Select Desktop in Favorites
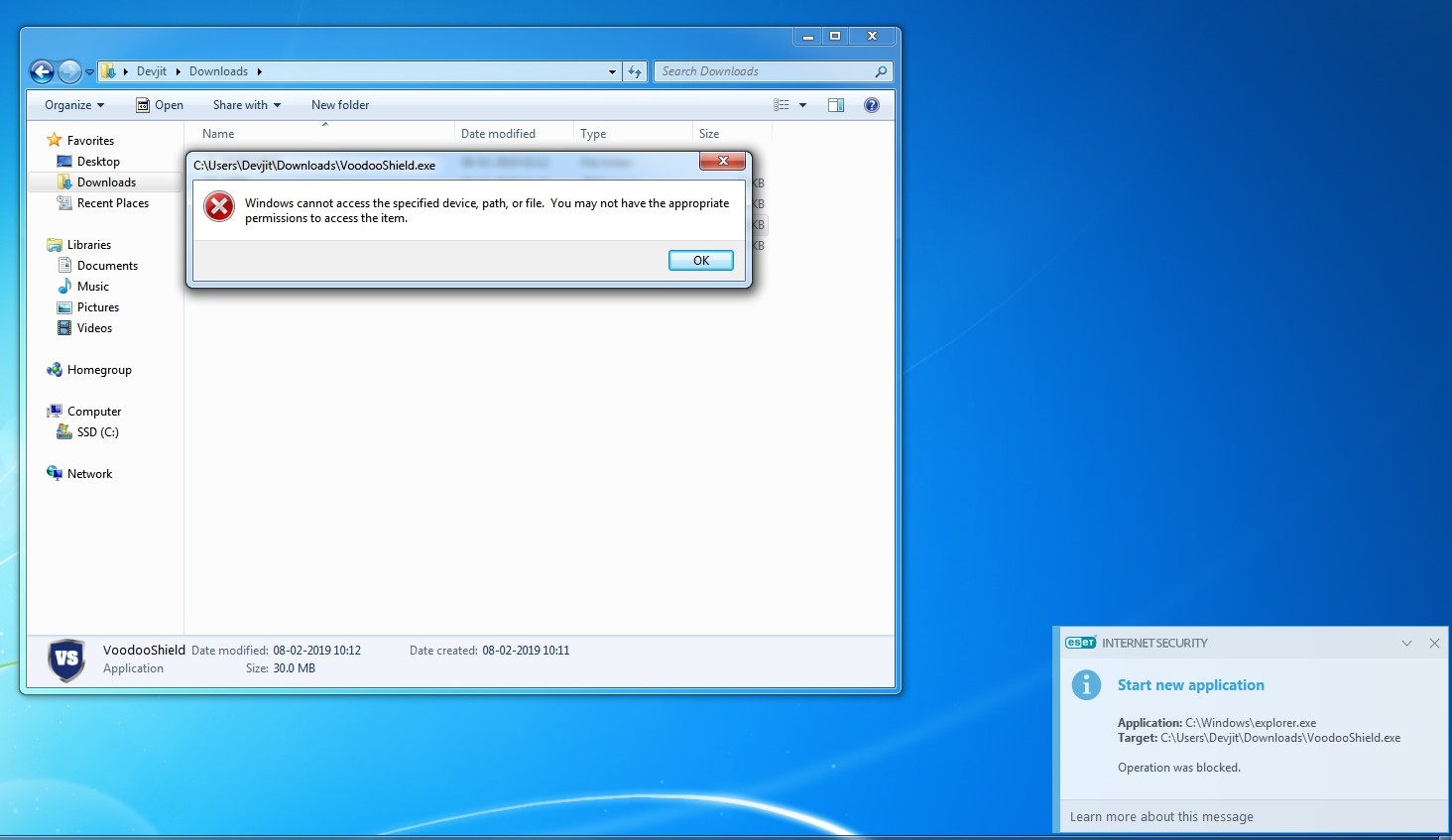The width and height of the screenshot is (1452, 840). pos(98,162)
